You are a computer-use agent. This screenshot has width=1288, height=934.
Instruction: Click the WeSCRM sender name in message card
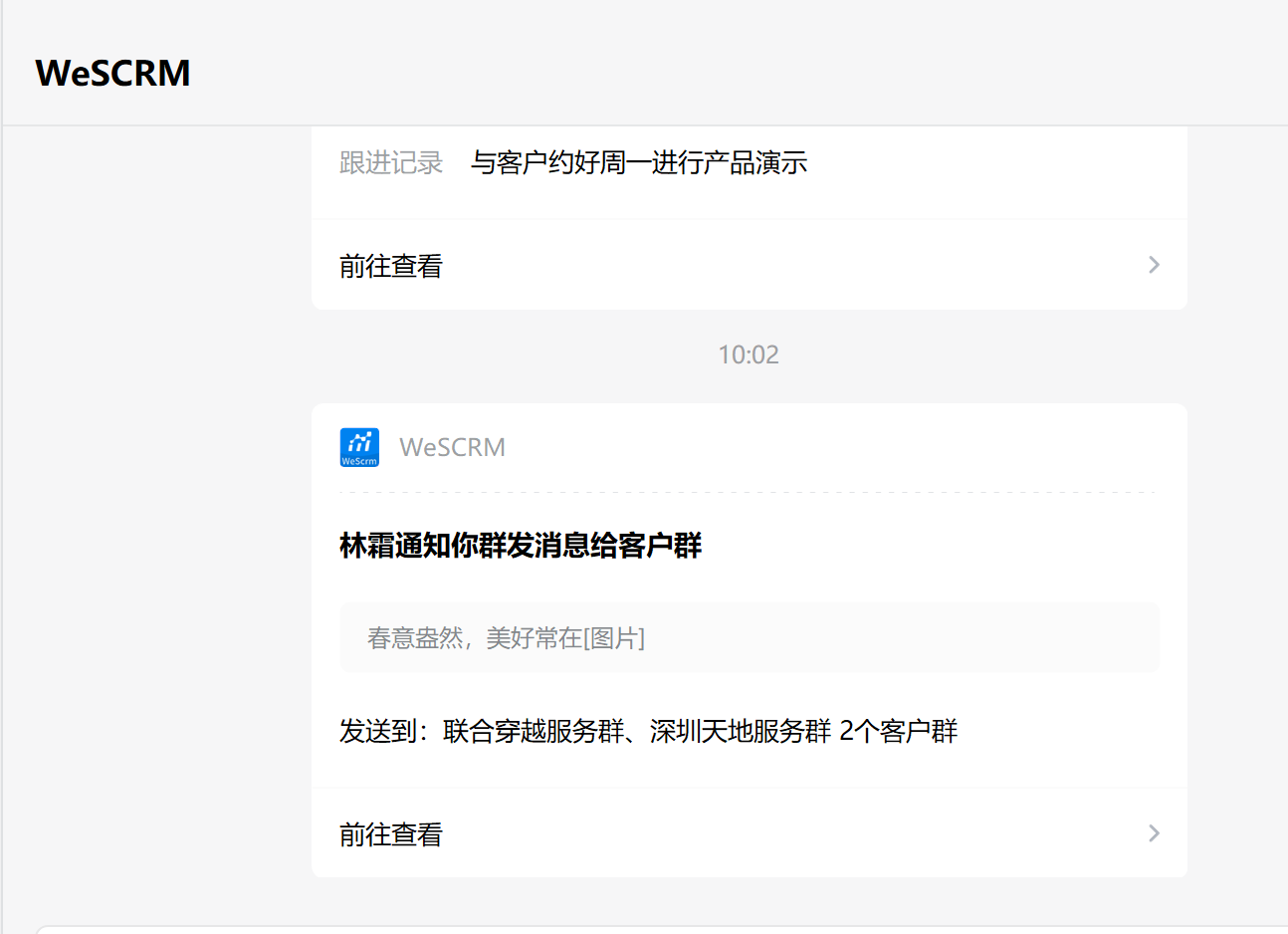pyautogui.click(x=452, y=447)
